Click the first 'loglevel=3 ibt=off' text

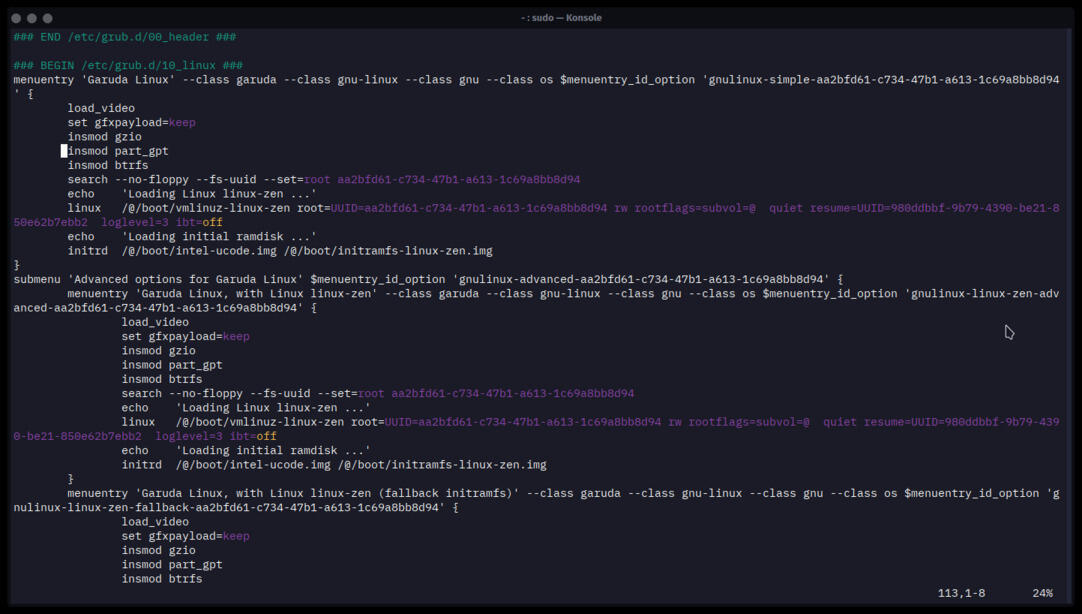pos(161,223)
